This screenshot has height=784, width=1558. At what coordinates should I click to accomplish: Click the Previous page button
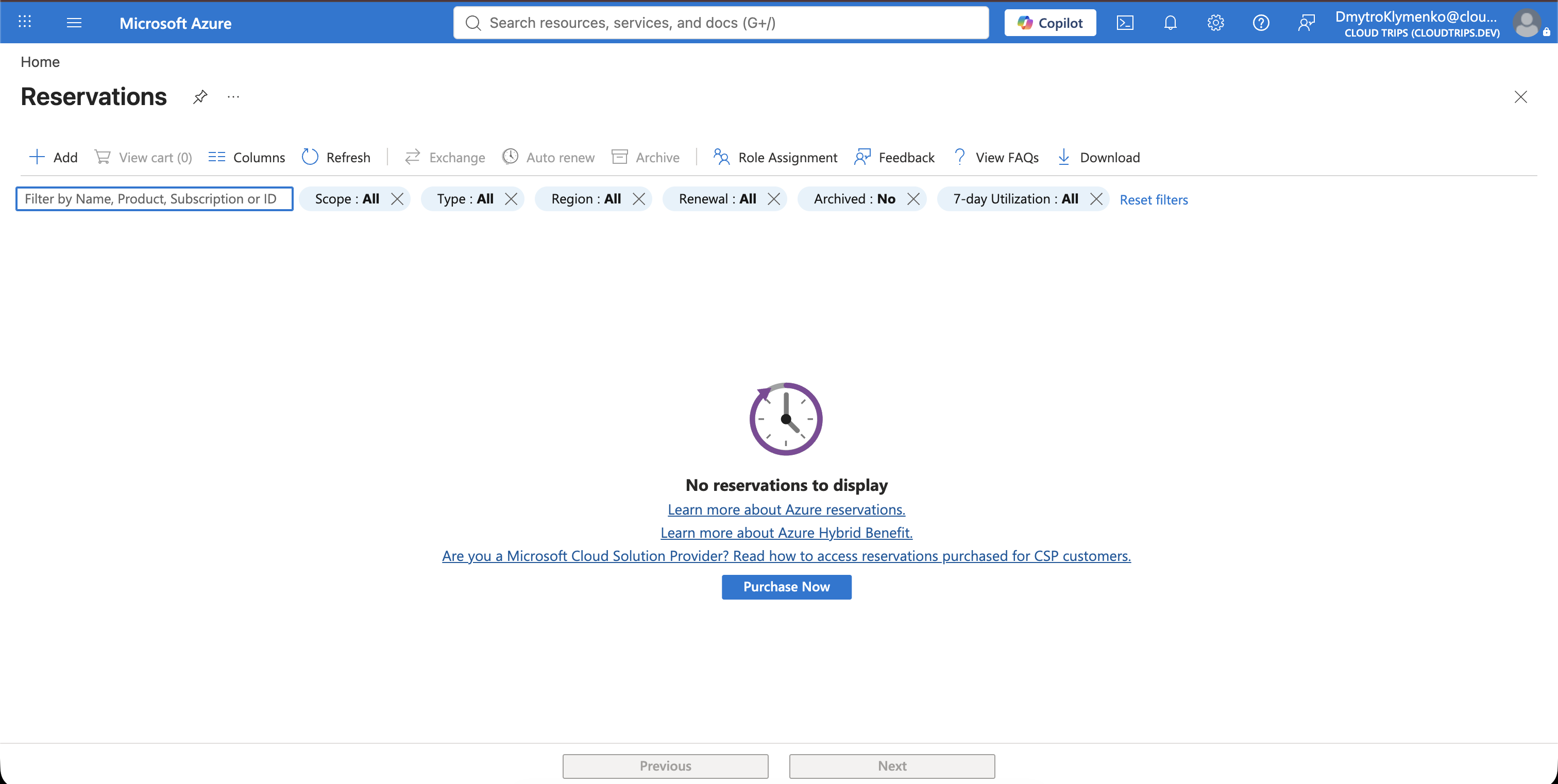coord(665,766)
